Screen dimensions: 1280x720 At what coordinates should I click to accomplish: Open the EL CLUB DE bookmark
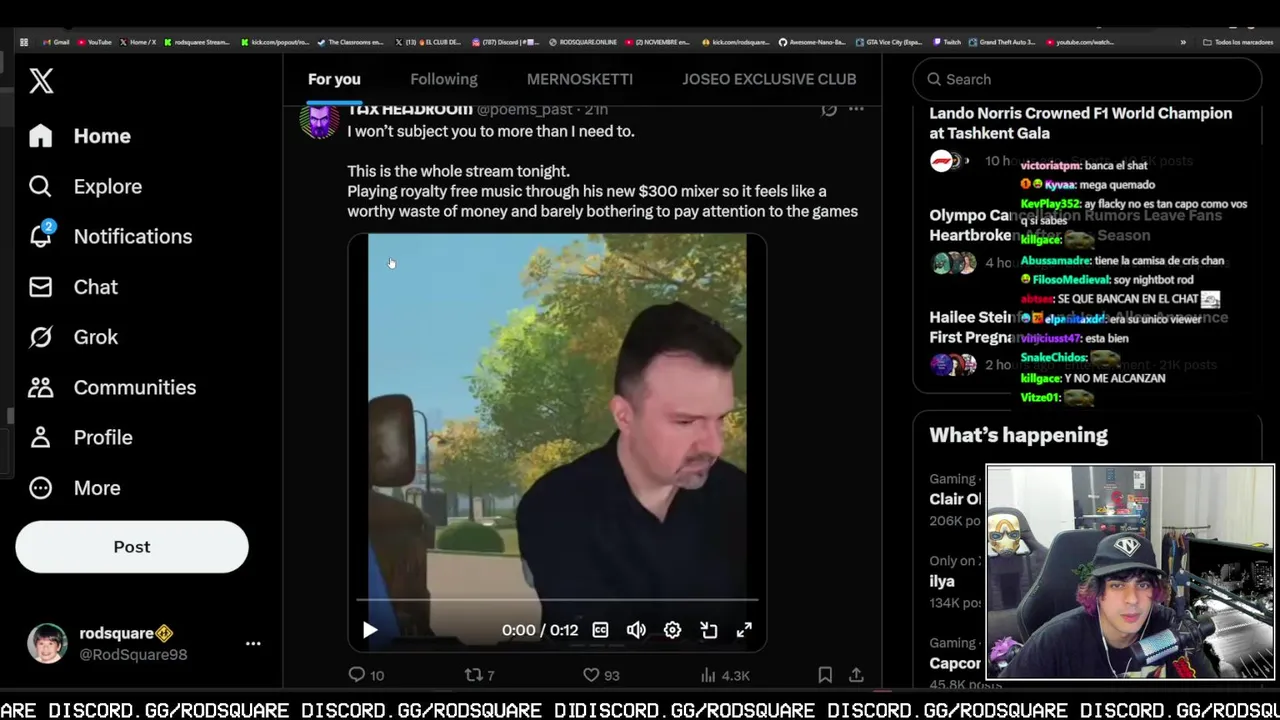click(x=427, y=42)
